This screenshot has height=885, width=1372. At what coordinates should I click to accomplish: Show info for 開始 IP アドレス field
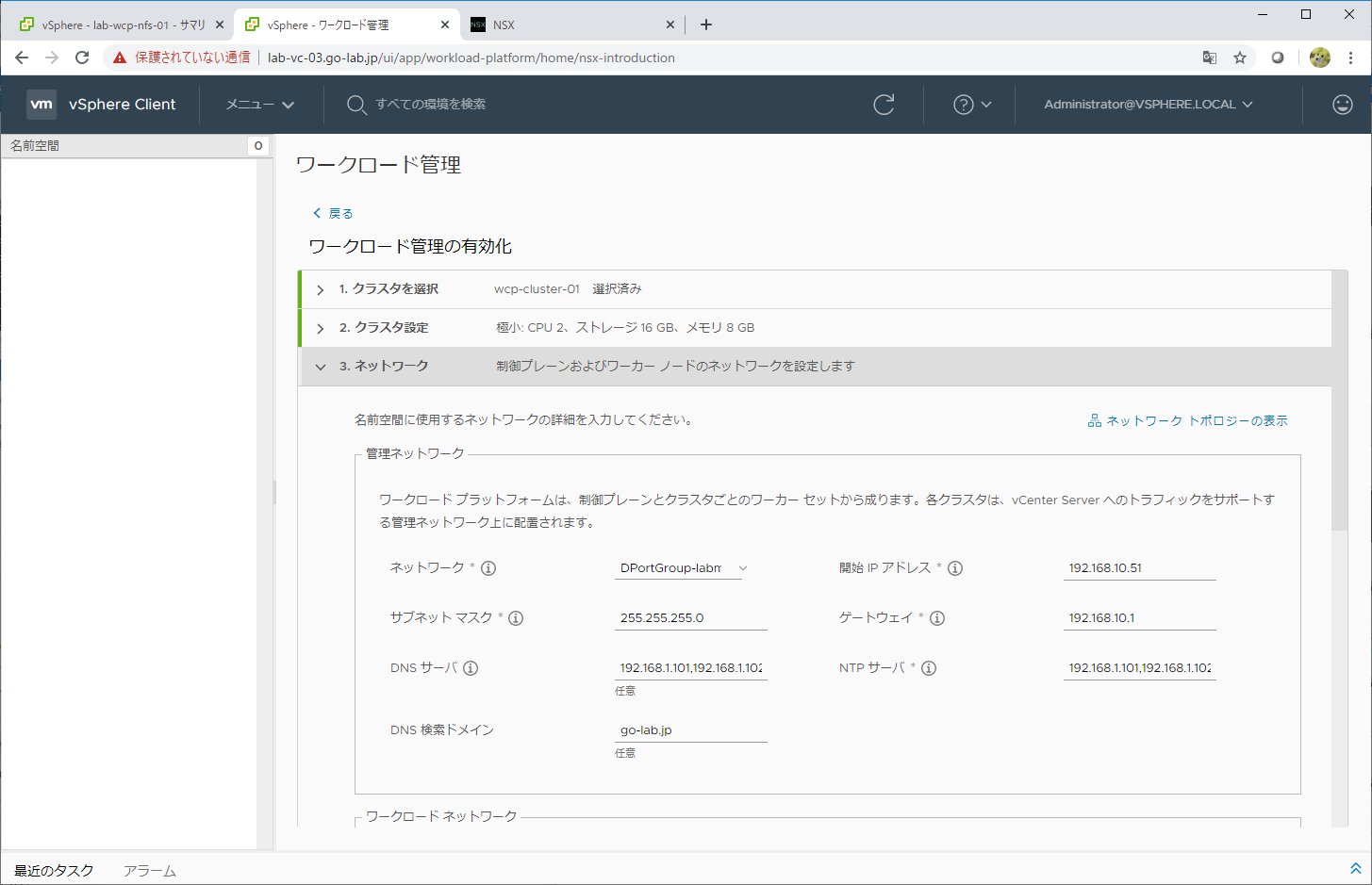point(955,568)
